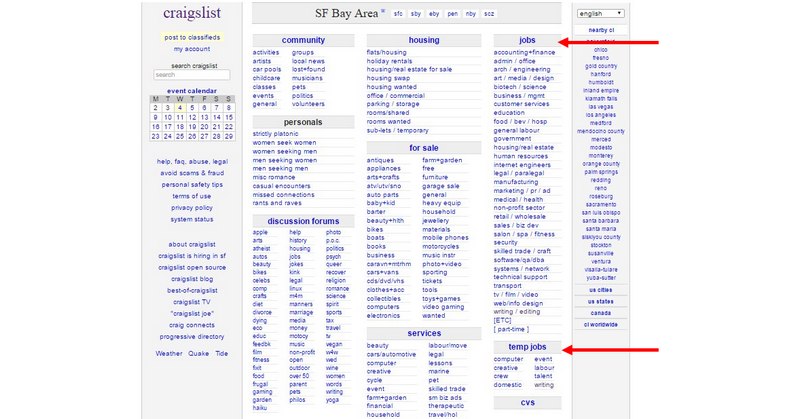Open computers for sale category
The width and height of the screenshot is (800, 419).
tap(383, 307)
